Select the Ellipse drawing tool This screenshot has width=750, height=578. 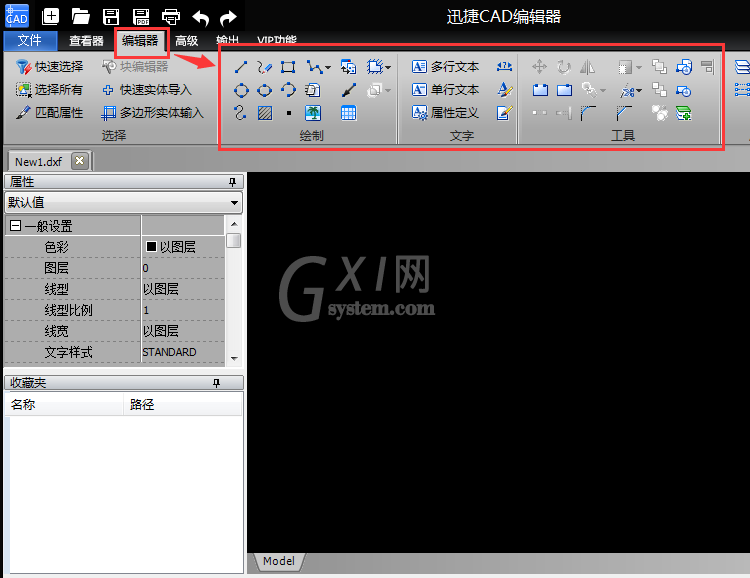[265, 90]
